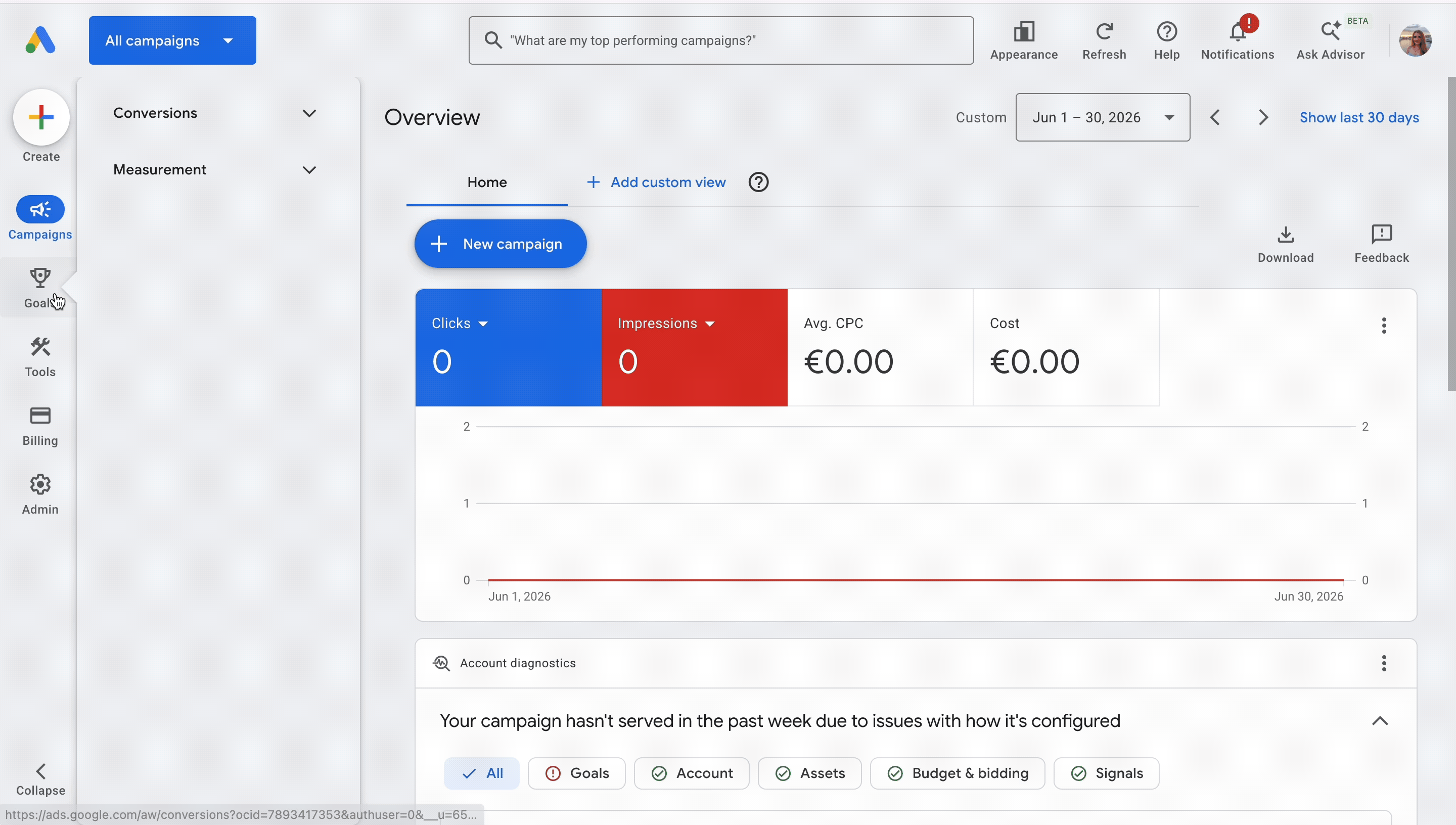This screenshot has height=825, width=1456.
Task: Start a New campaign
Action: tap(500, 244)
